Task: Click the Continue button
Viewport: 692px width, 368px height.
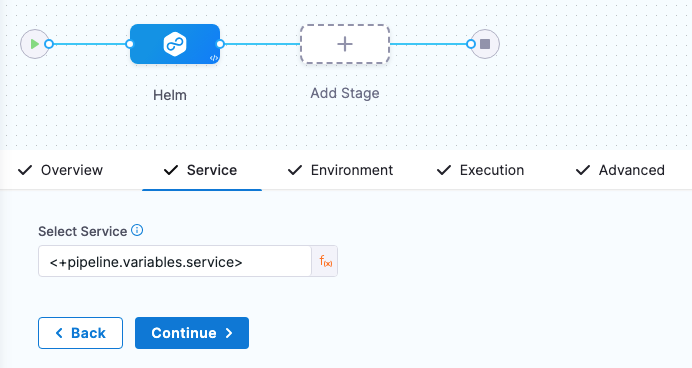Action: tap(192, 333)
